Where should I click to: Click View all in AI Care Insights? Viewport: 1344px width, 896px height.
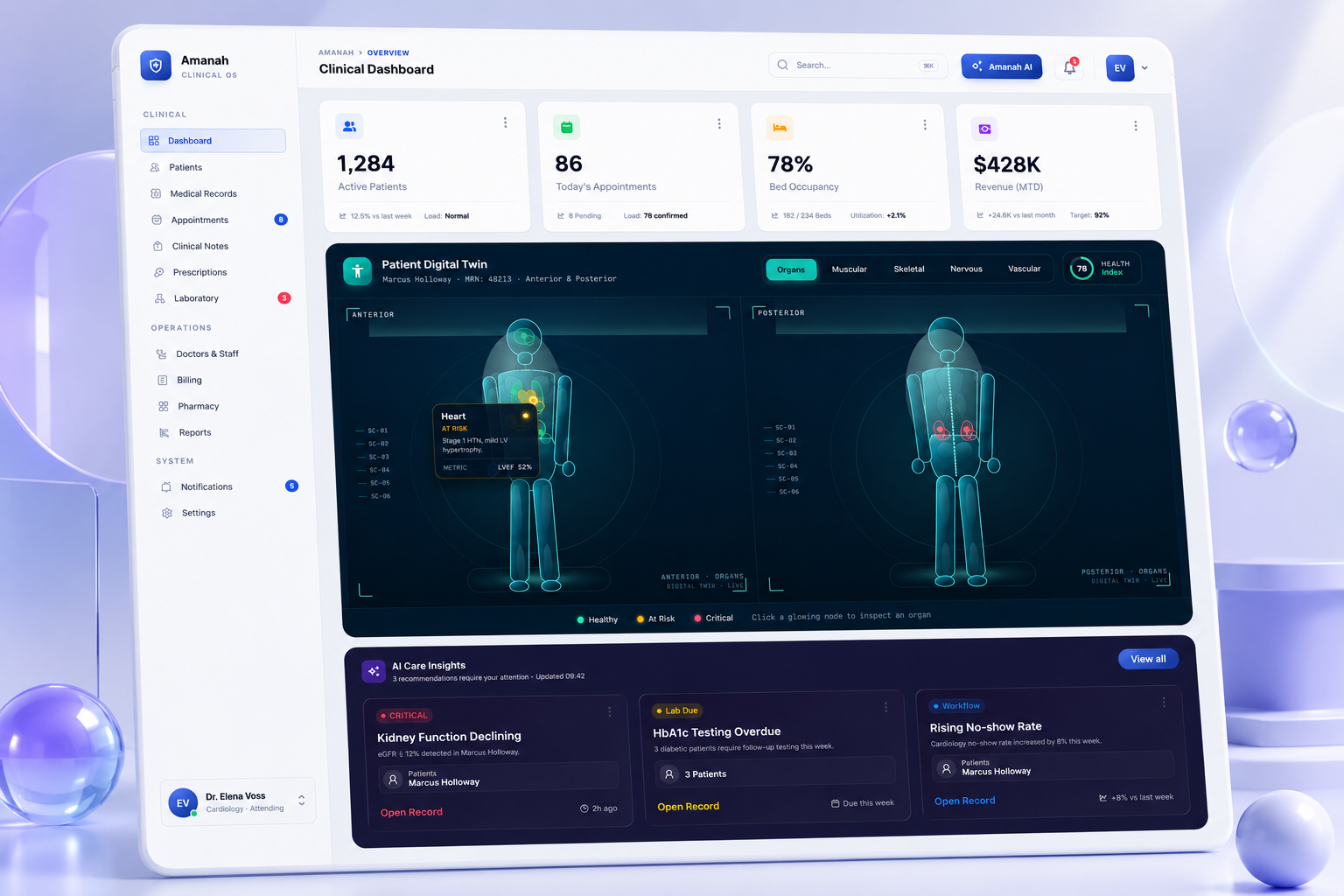tap(1148, 659)
